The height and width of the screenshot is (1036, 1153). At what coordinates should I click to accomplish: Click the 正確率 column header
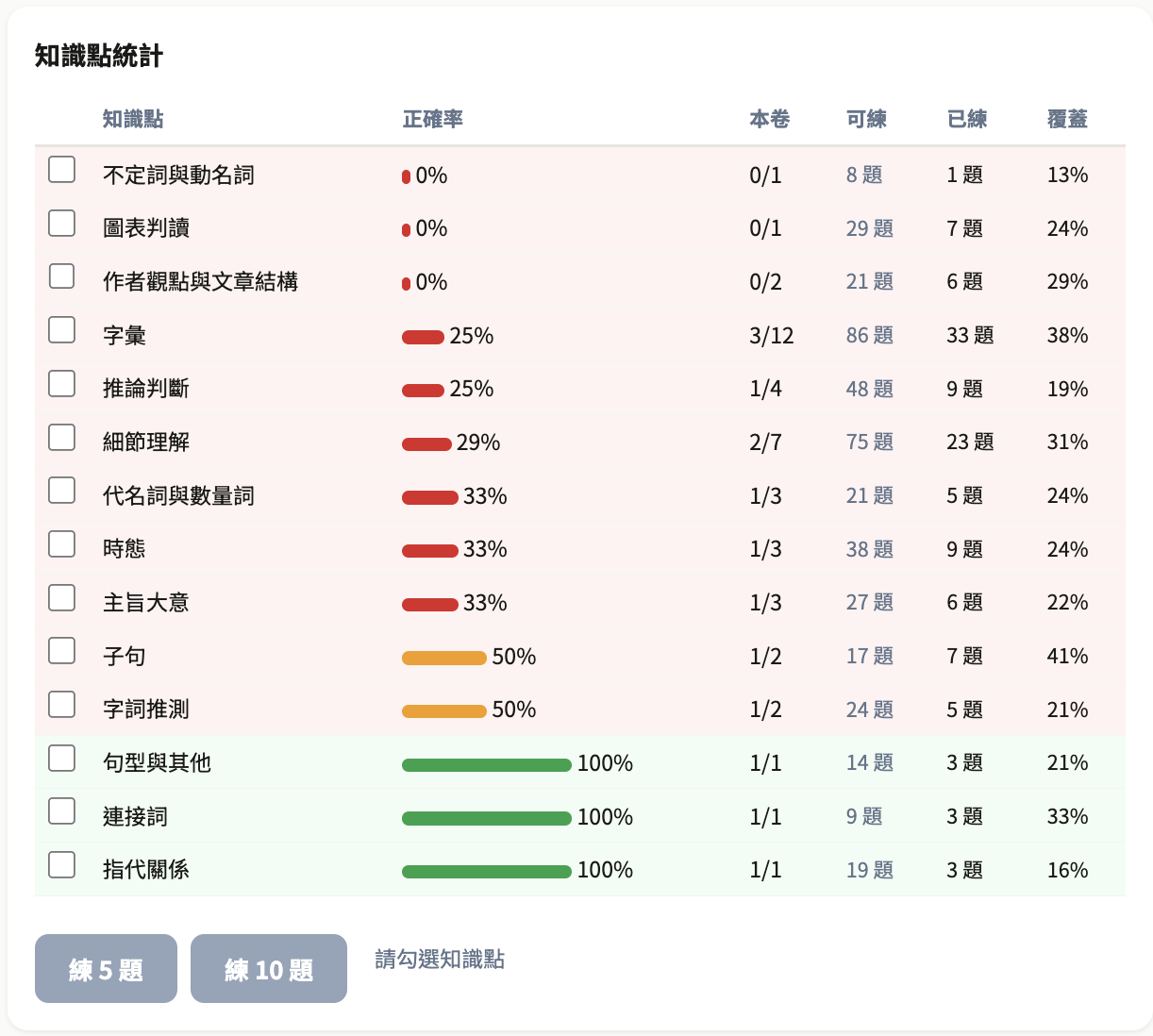coord(432,119)
